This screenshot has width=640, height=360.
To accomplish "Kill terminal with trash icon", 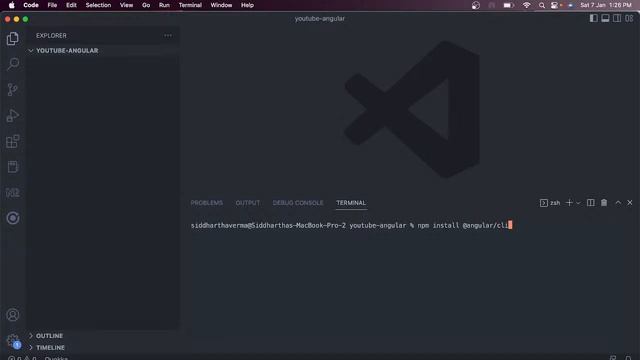I will (604, 203).
